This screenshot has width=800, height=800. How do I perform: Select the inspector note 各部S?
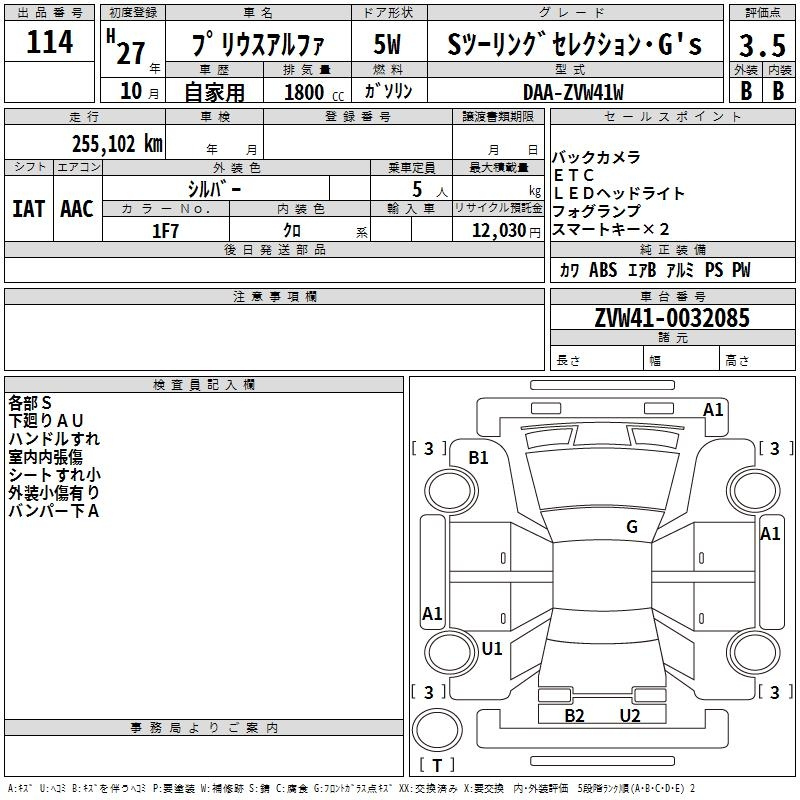30,403
